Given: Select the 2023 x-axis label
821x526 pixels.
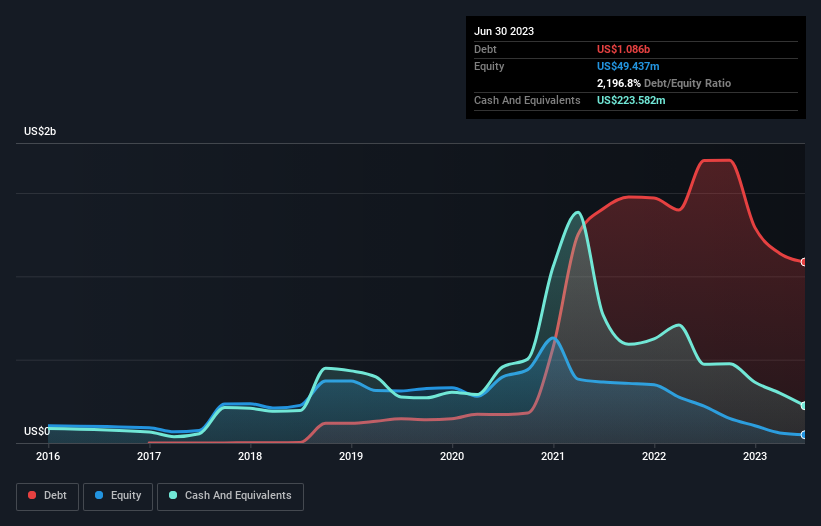Looking at the screenshot, I should coord(755,456).
